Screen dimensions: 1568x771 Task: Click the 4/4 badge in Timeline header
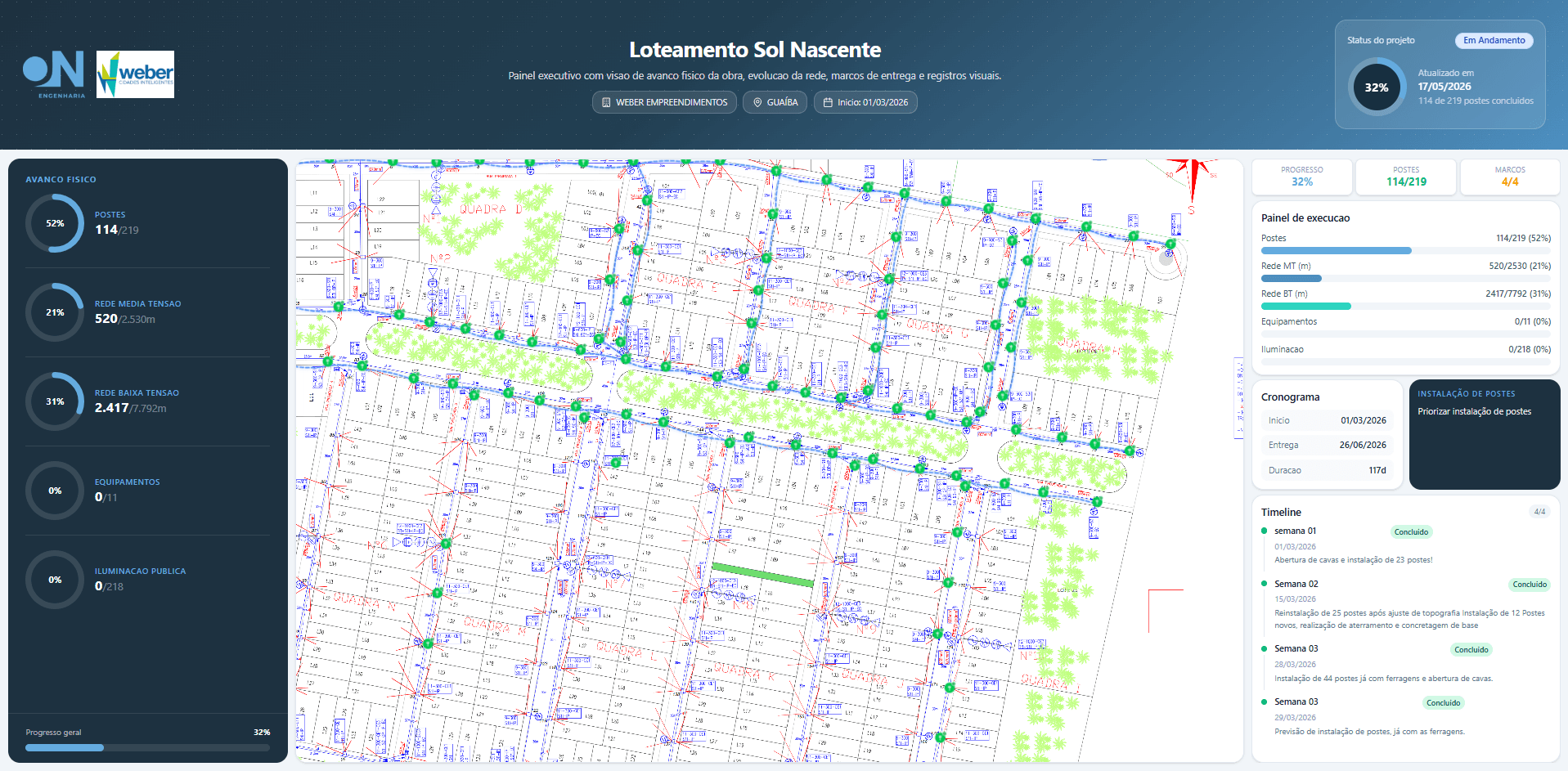[x=1539, y=512]
